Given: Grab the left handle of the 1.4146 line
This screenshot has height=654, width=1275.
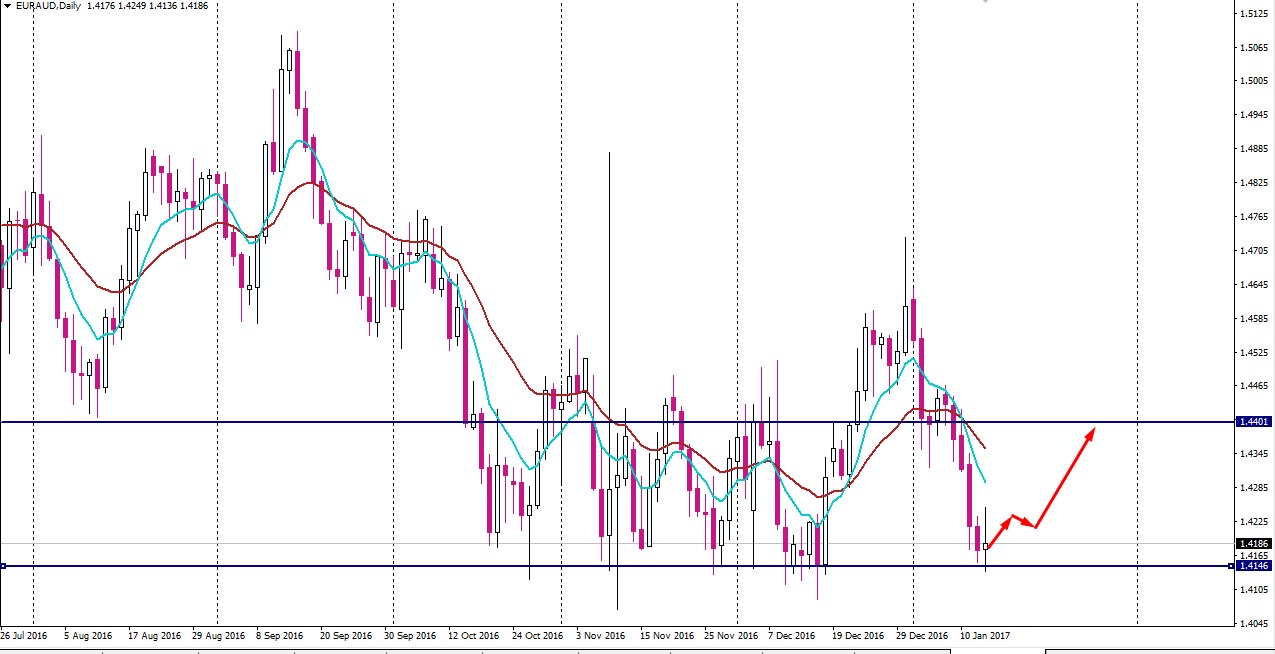Looking at the screenshot, I should (x=3, y=566).
